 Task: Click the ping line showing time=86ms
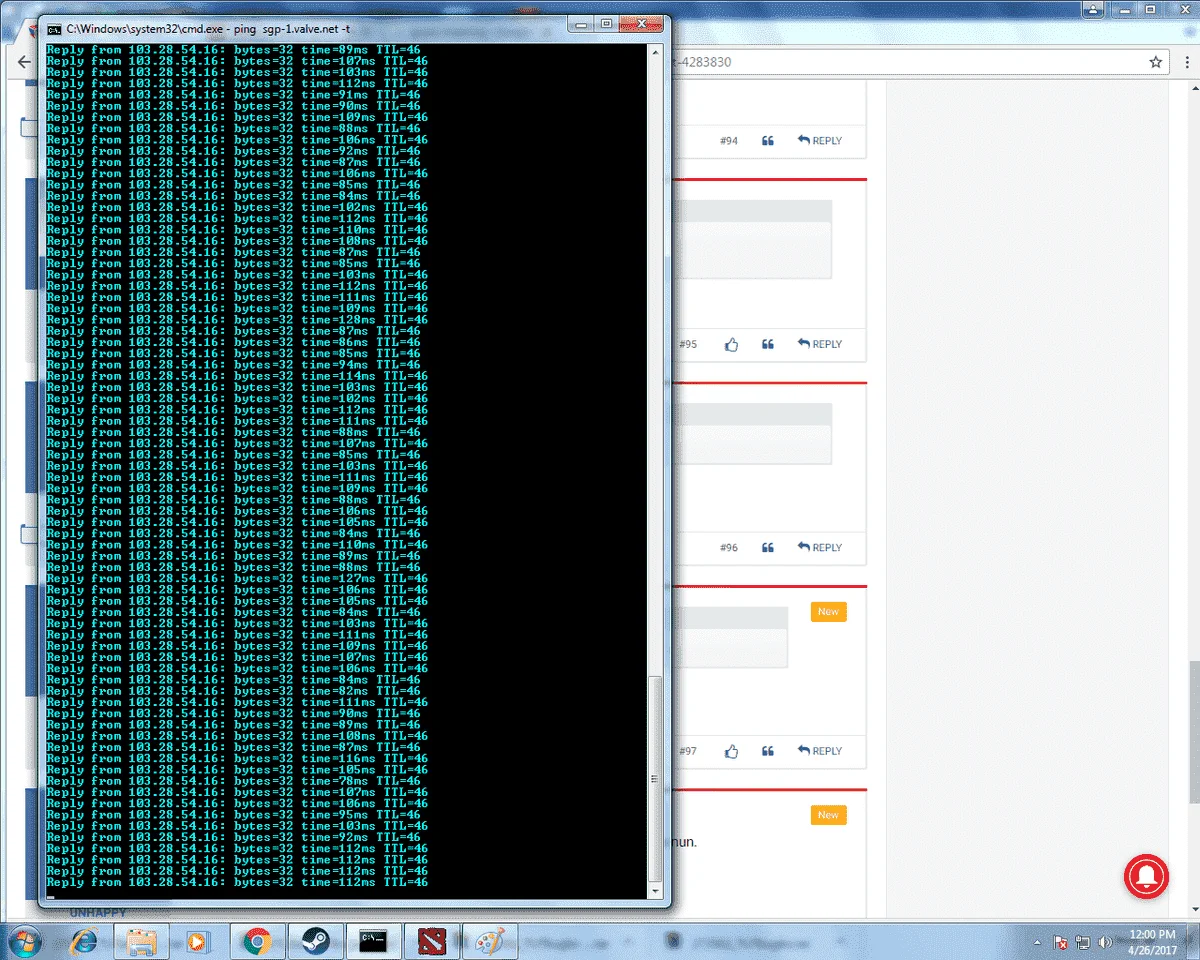pyautogui.click(x=233, y=342)
